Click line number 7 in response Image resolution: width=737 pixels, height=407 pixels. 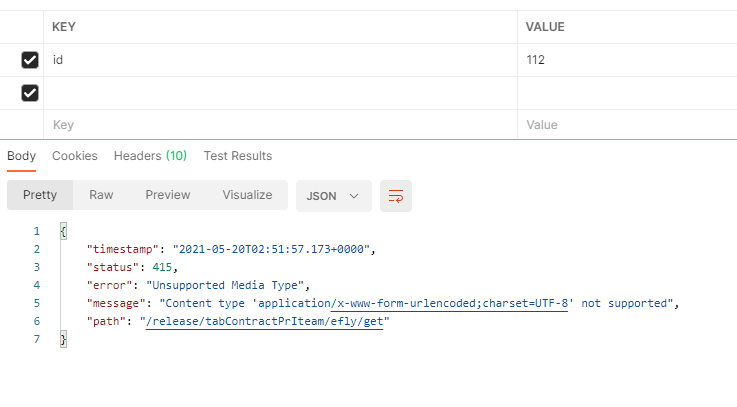(x=37, y=339)
